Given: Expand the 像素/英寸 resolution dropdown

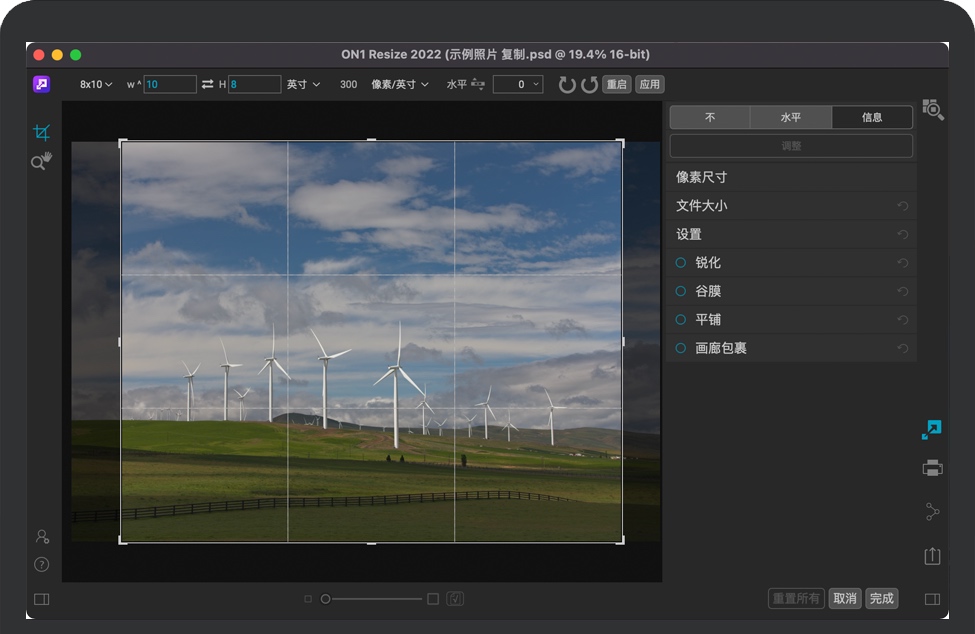Looking at the screenshot, I should pos(399,85).
